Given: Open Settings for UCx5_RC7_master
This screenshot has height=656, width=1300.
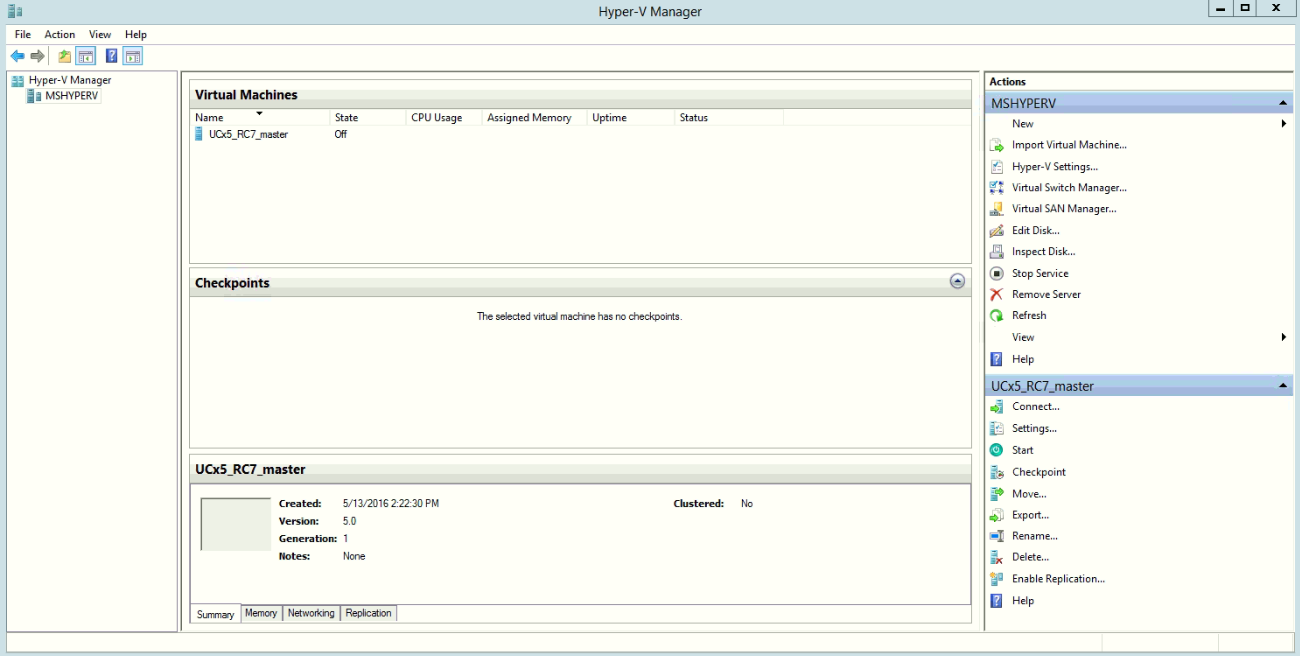Looking at the screenshot, I should [x=1034, y=428].
